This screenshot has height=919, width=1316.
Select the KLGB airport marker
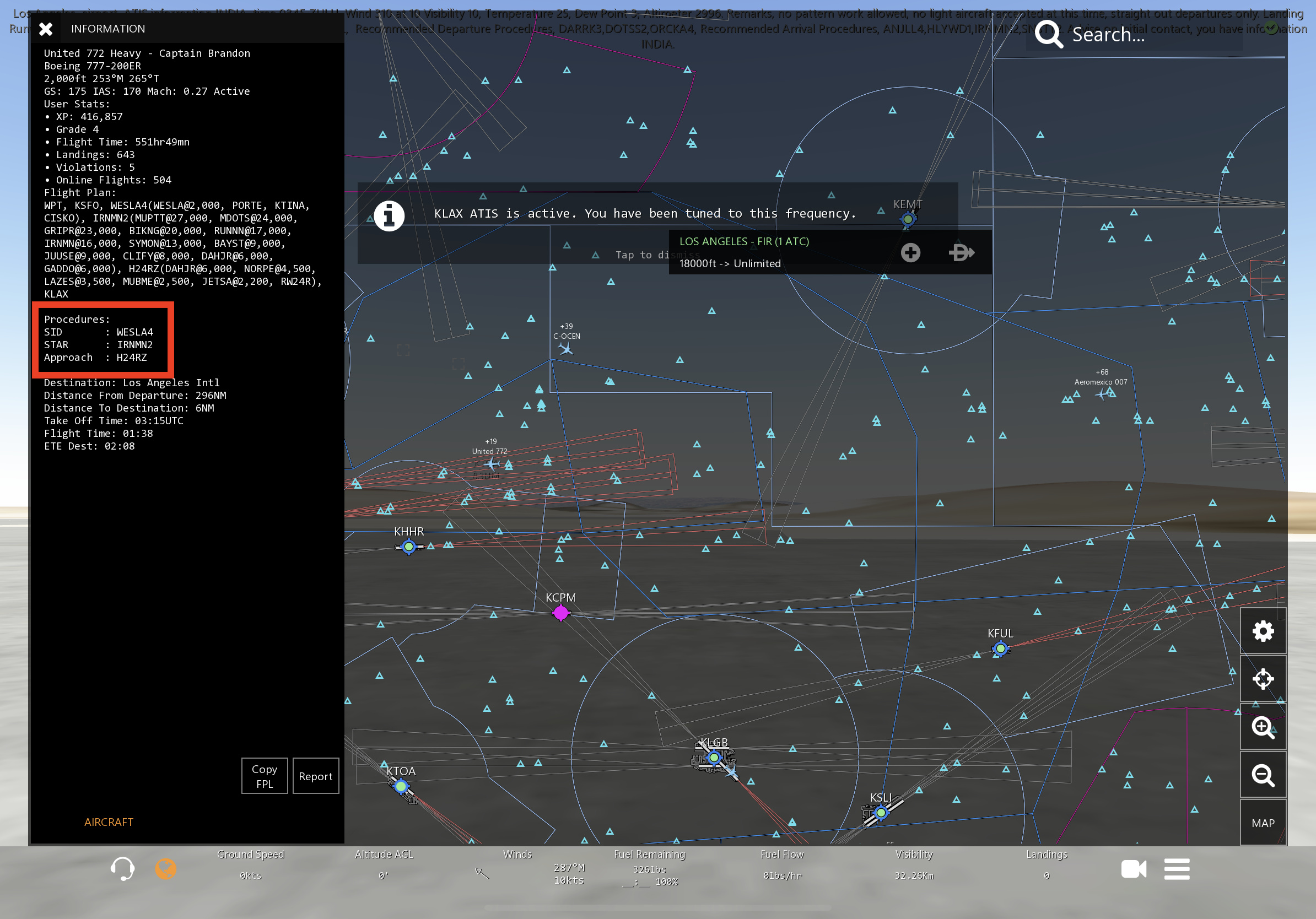[x=714, y=758]
